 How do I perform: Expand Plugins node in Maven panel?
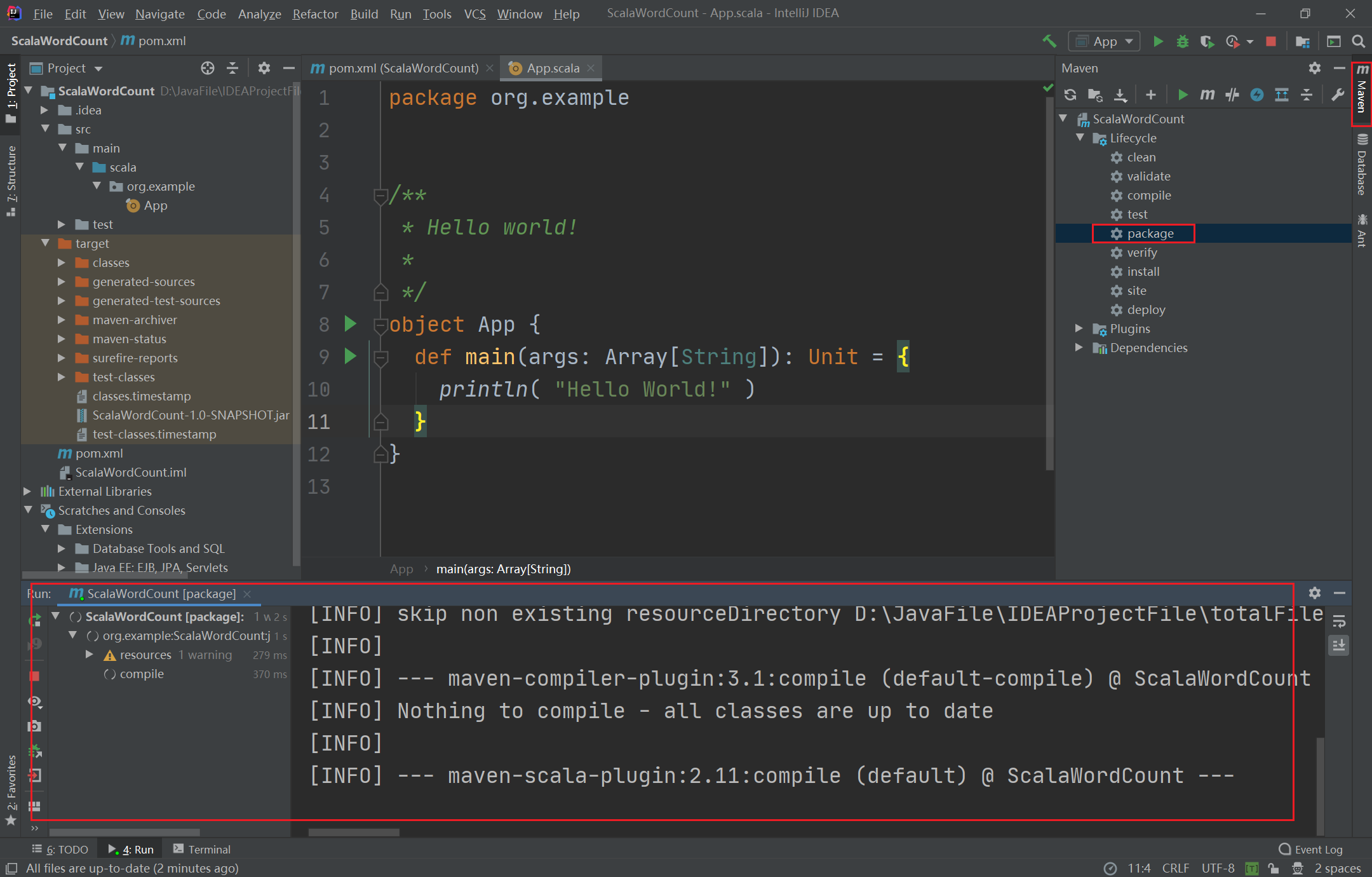tap(1079, 329)
